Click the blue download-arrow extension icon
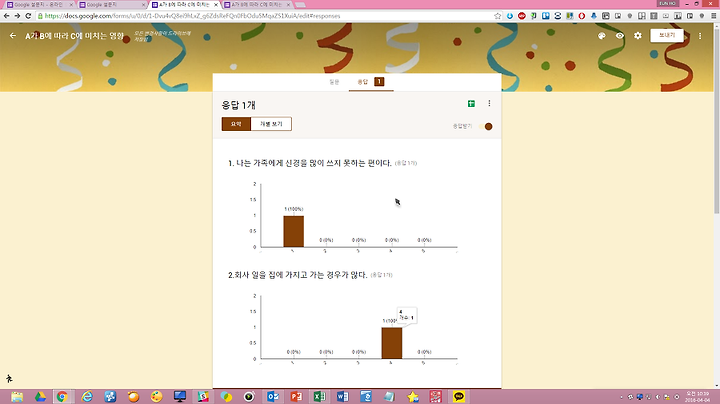 tap(510, 16)
